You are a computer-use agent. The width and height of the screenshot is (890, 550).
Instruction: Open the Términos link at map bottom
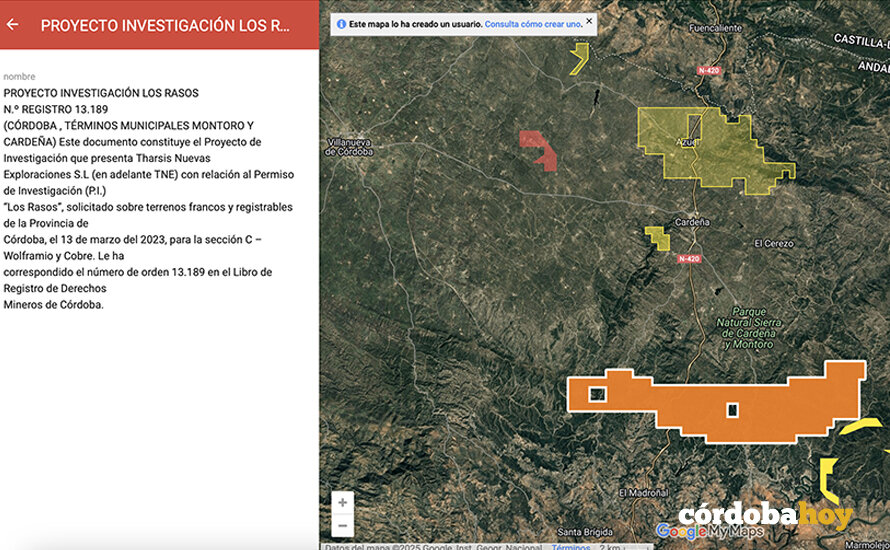pos(570,547)
